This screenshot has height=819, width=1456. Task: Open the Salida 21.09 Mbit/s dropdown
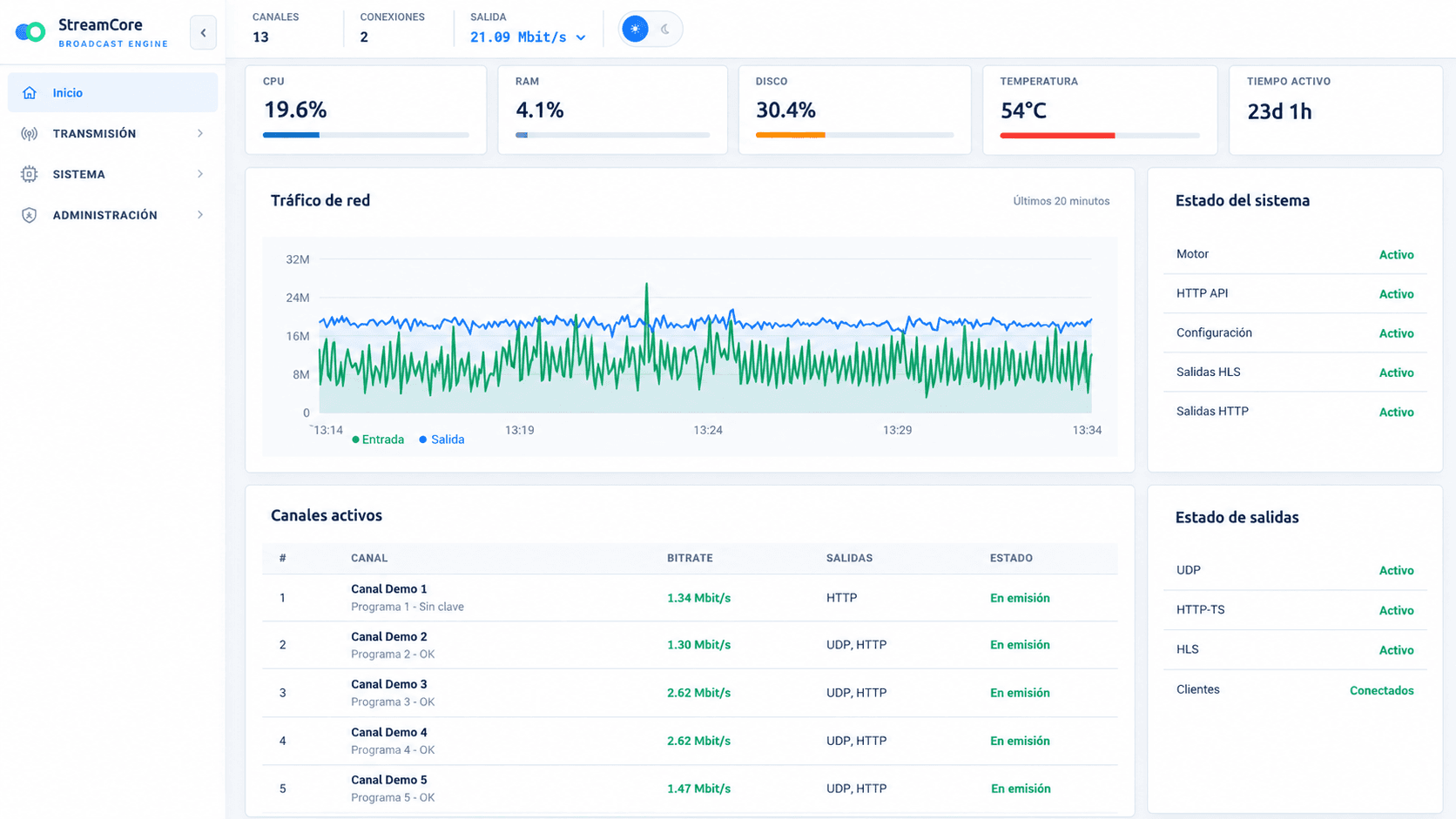(x=528, y=37)
